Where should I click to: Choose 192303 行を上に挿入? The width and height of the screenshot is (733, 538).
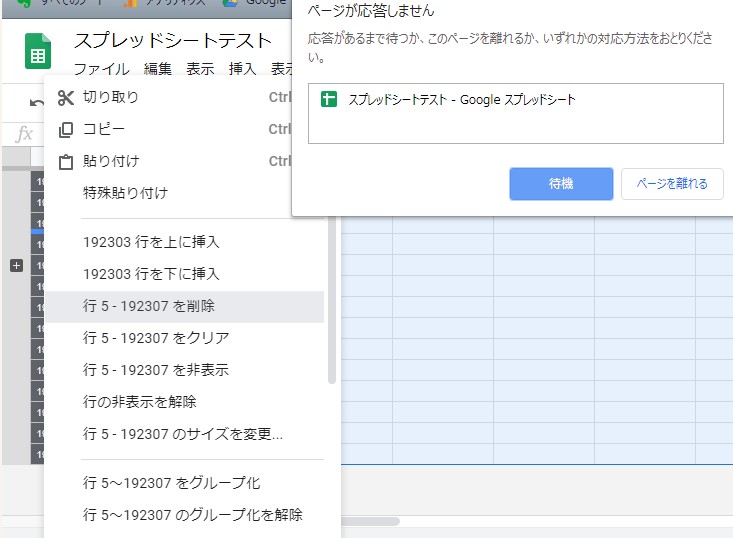(151, 242)
